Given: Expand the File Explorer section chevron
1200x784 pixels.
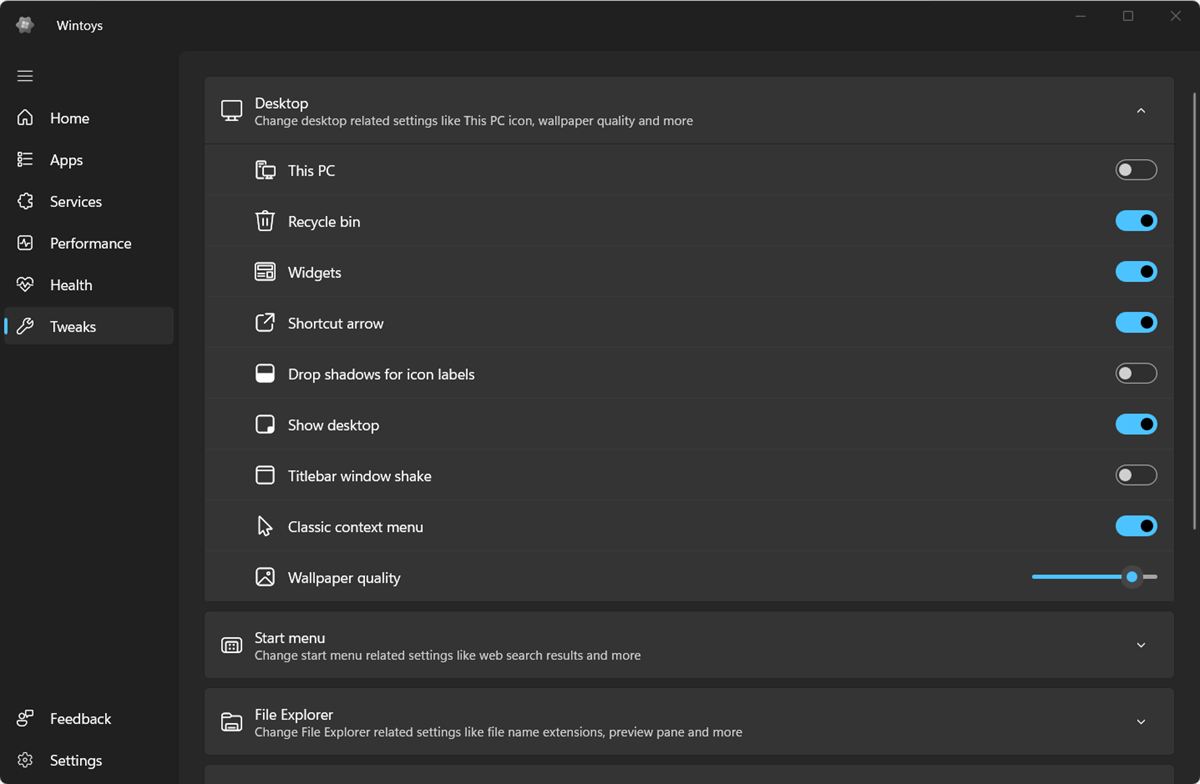Looking at the screenshot, I should tap(1141, 722).
